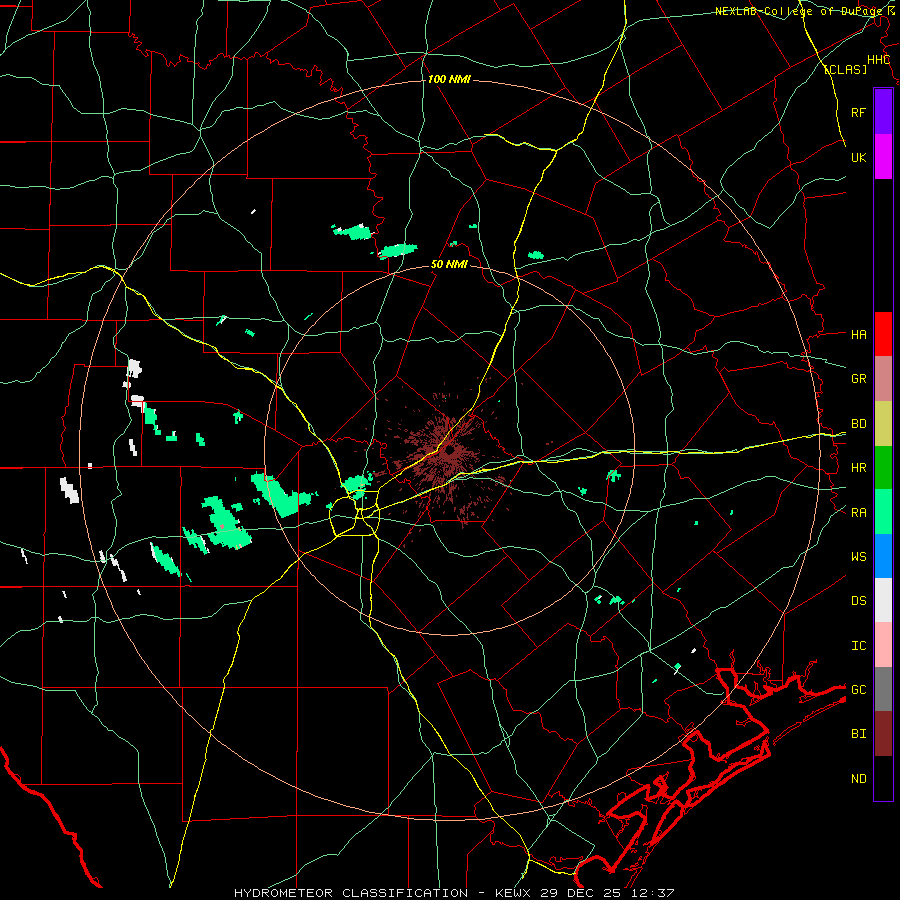Click the RA legend label
The width and height of the screenshot is (900, 900).
click(858, 512)
